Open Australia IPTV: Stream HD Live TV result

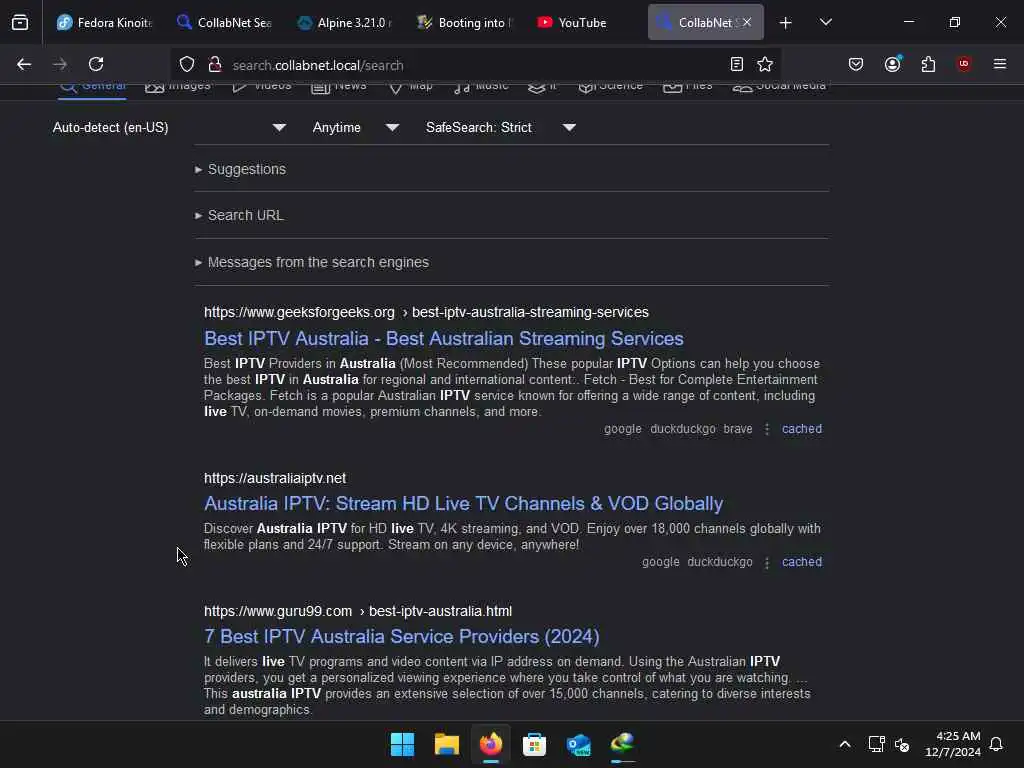coord(463,504)
